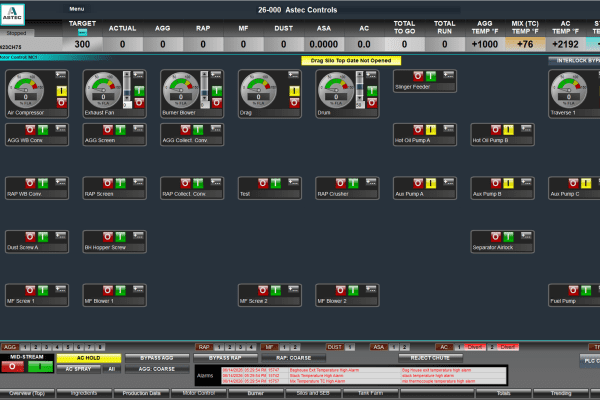The image size is (600, 400).
Task: Stop the Exhaust Fan motor
Action: click(139, 103)
